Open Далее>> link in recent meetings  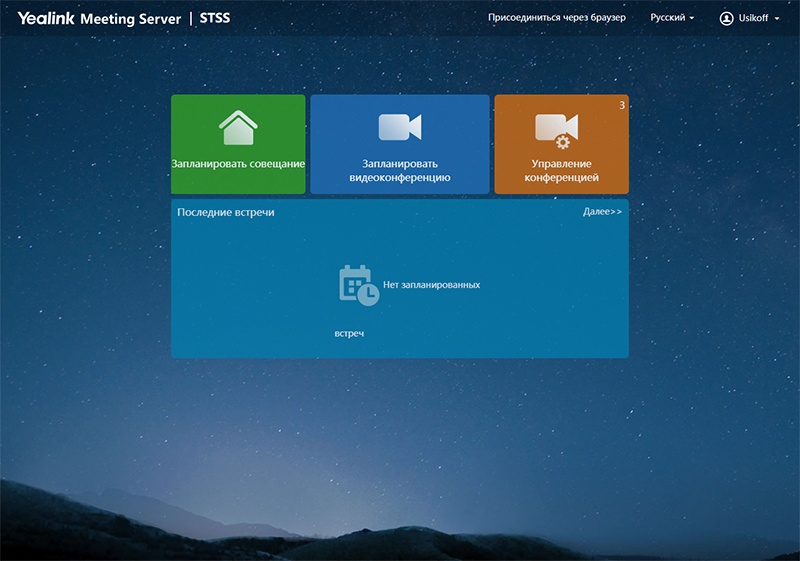pos(603,212)
